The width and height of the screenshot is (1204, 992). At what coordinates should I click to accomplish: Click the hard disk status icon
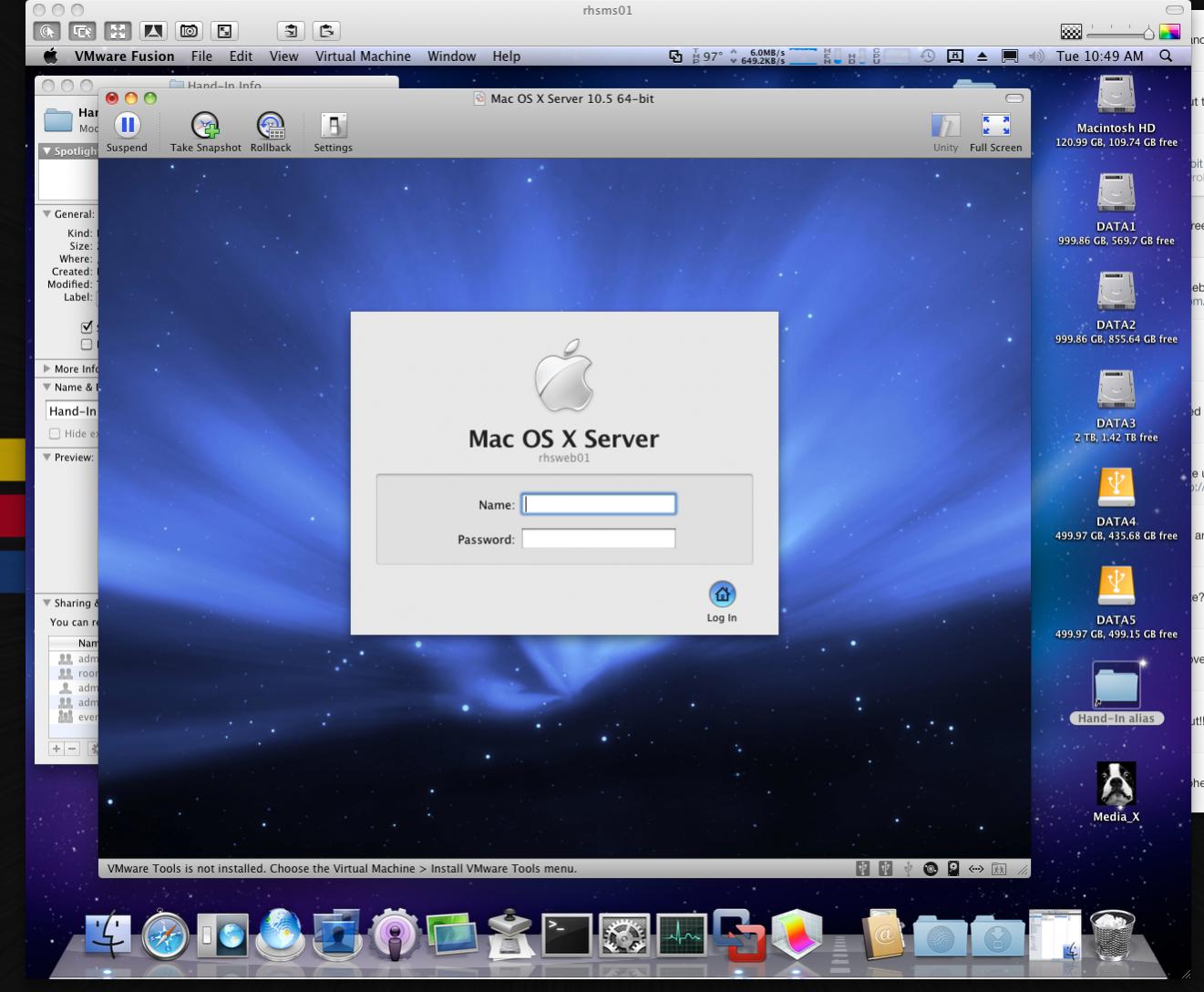(953, 869)
